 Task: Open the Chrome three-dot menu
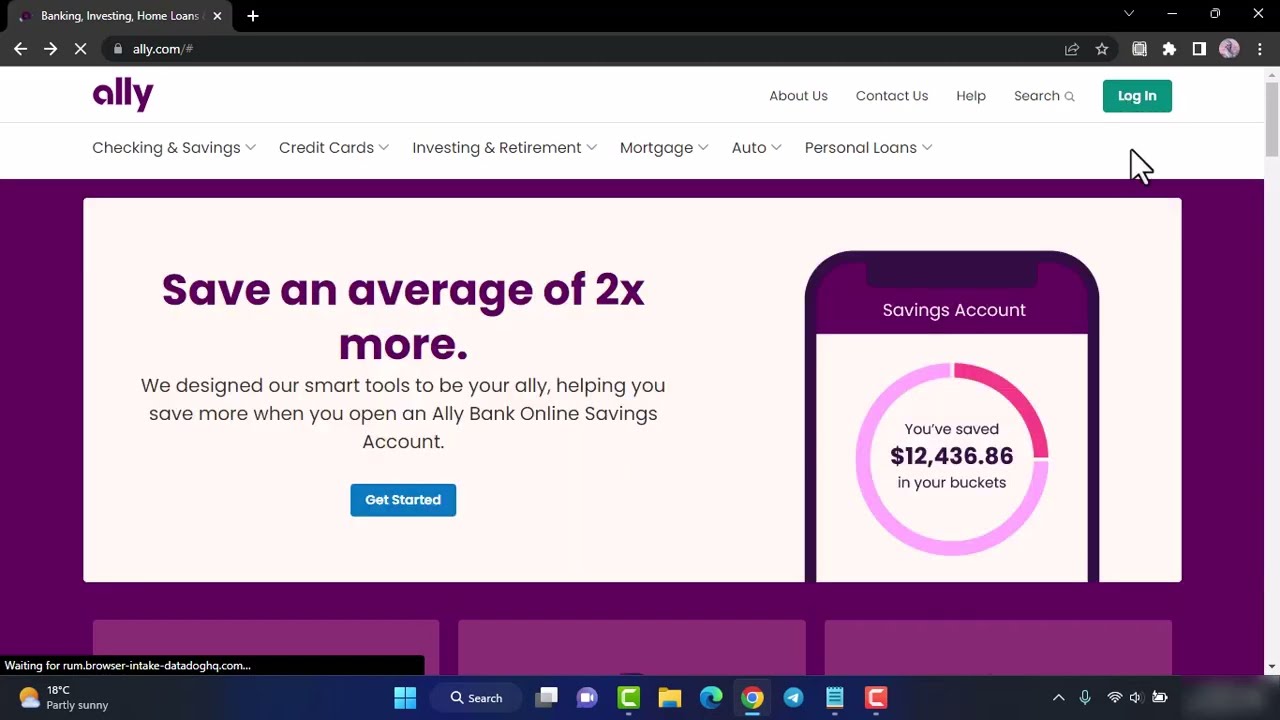coord(1259,49)
